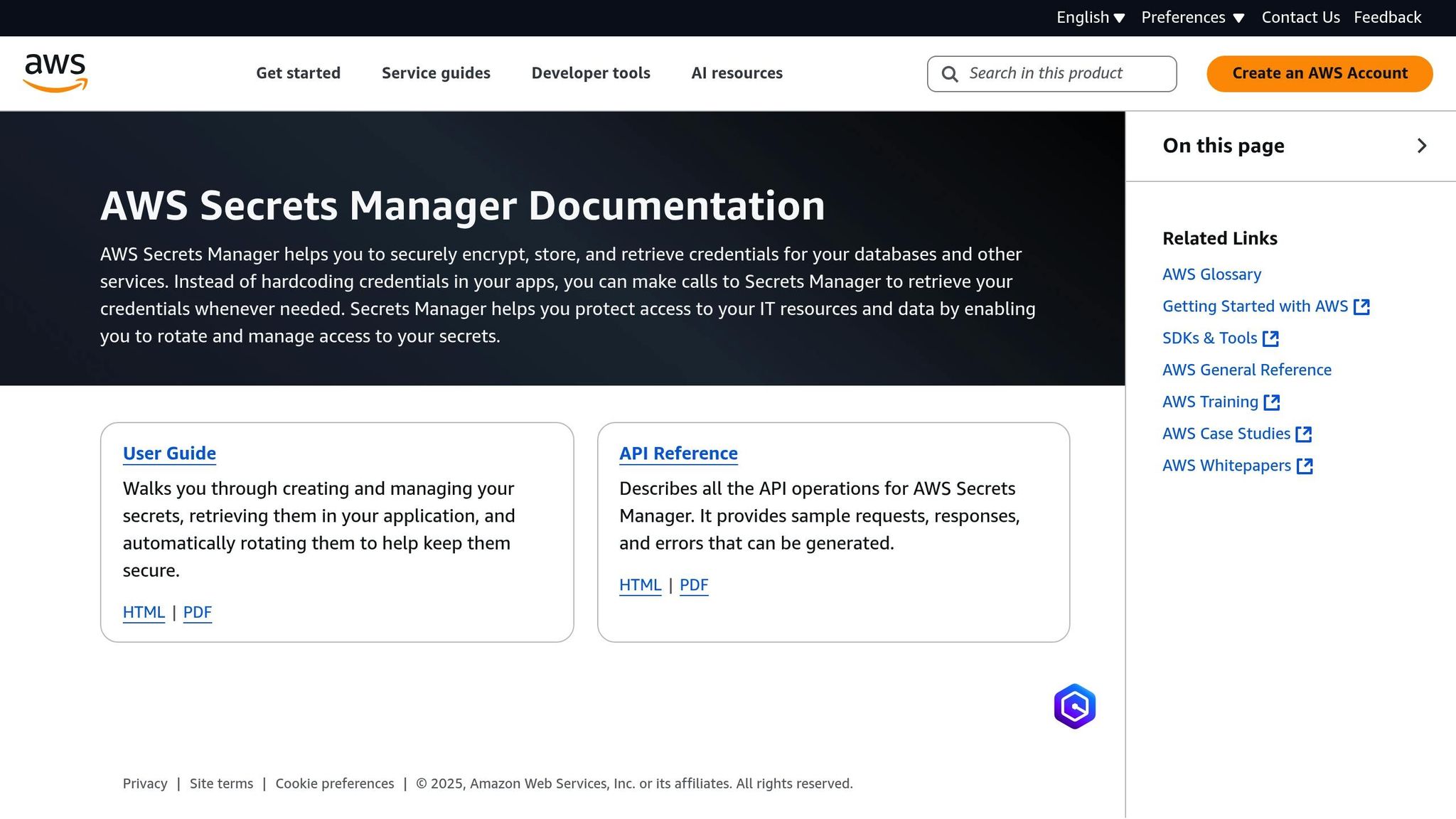Click the AWS logo

click(55, 73)
